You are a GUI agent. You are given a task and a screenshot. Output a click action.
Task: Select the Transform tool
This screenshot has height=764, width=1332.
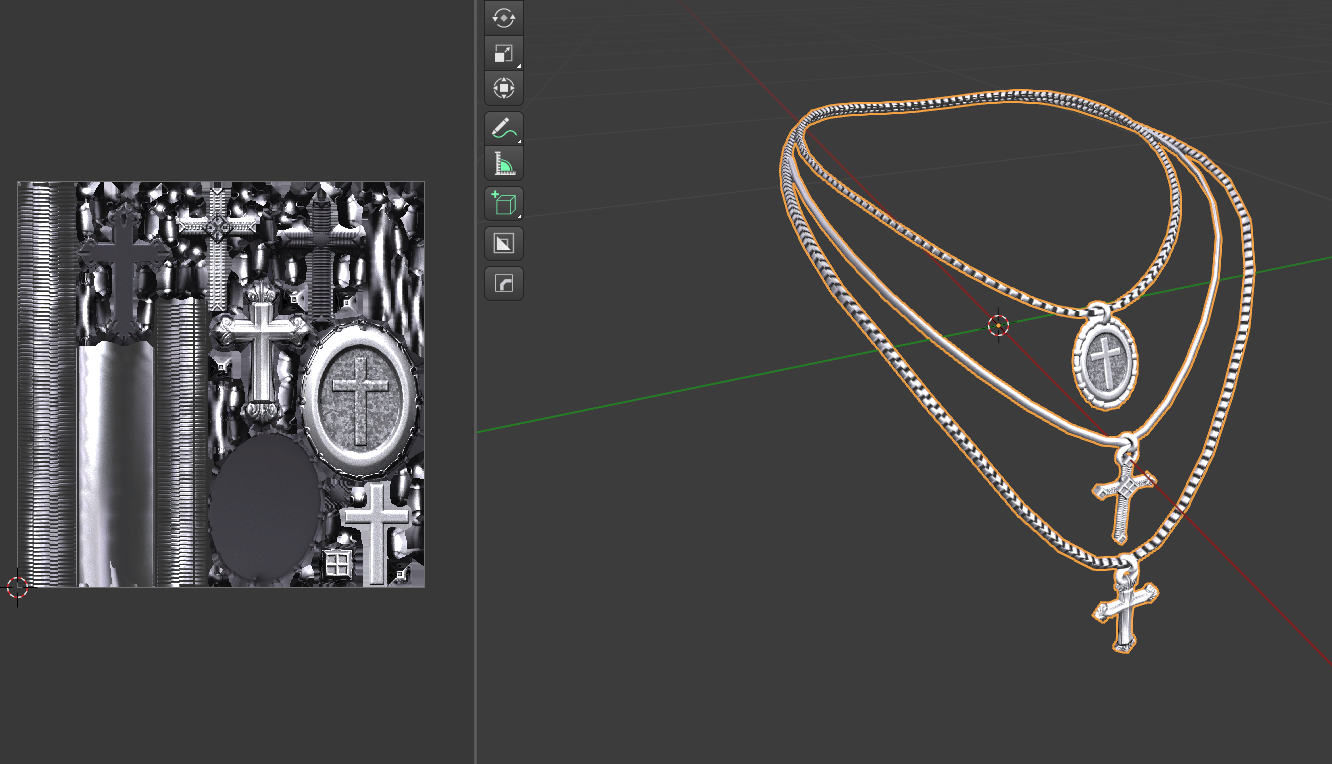pyautogui.click(x=504, y=88)
